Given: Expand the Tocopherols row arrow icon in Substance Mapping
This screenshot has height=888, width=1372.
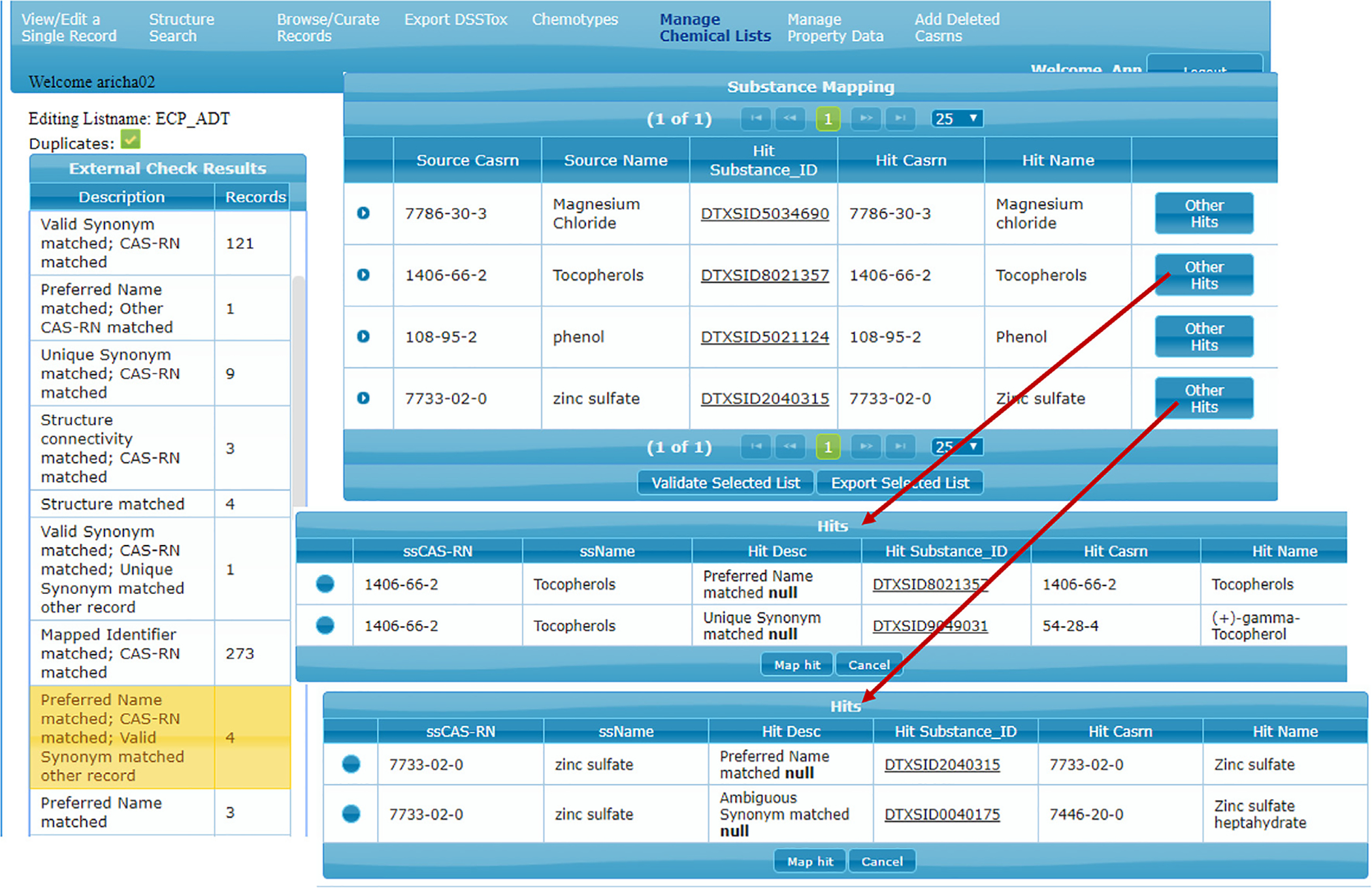Looking at the screenshot, I should click(363, 275).
